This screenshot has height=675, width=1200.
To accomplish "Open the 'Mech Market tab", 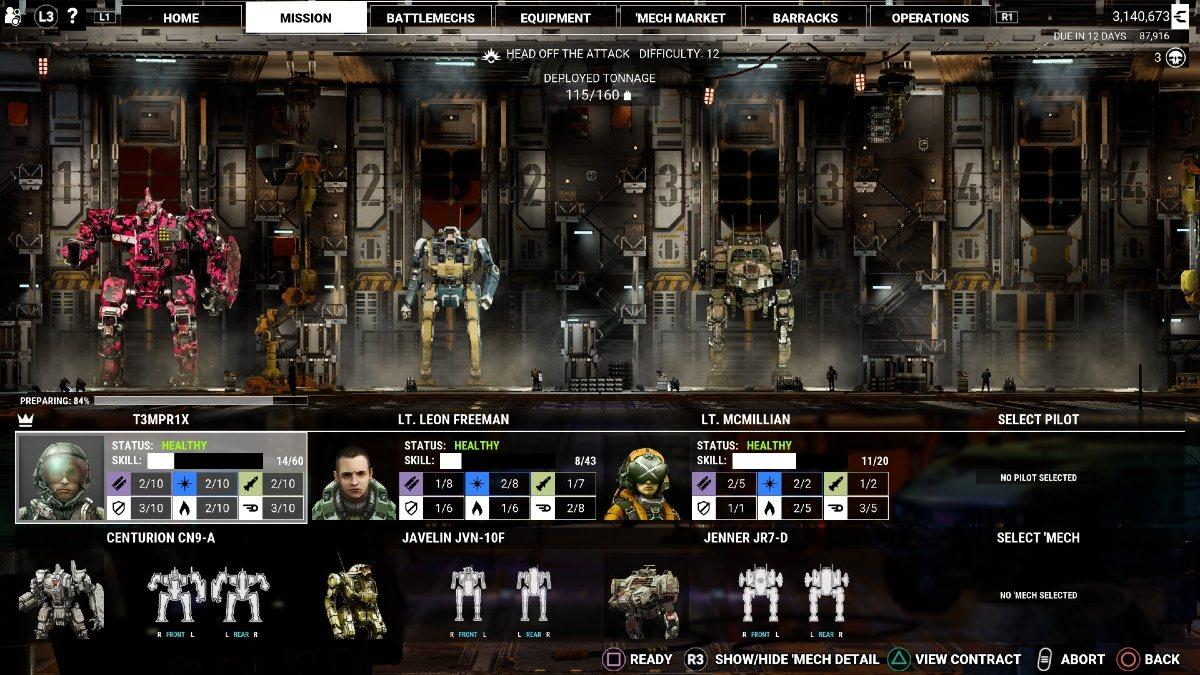I will [680, 18].
